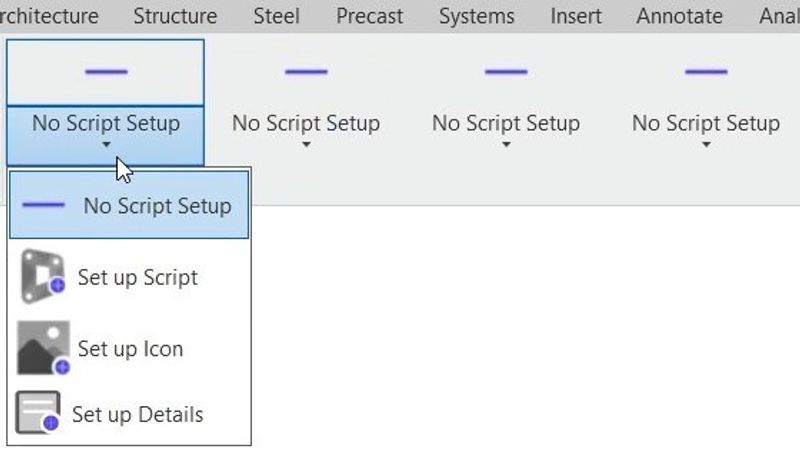Collapse the first No Script Setup dropdown arrow

[x=106, y=146]
